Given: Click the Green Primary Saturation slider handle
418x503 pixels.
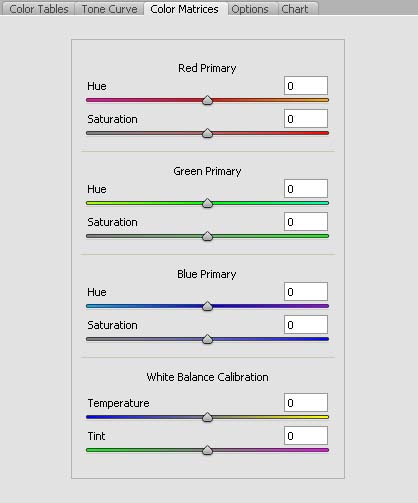Looking at the screenshot, I should pos(207,236).
